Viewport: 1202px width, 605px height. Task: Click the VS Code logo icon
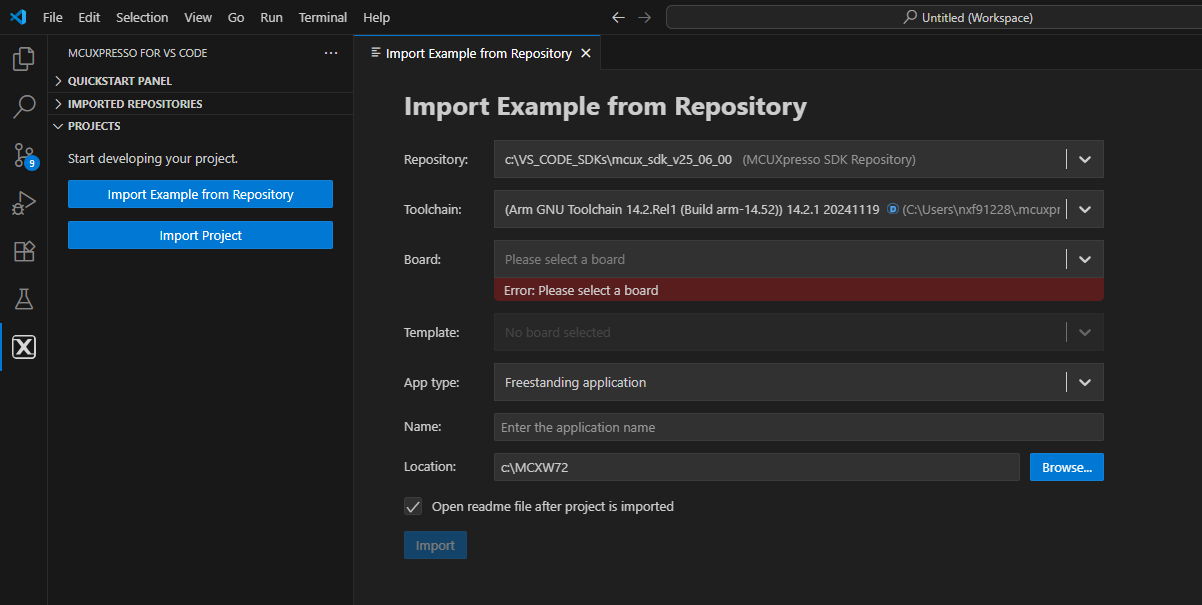point(18,17)
